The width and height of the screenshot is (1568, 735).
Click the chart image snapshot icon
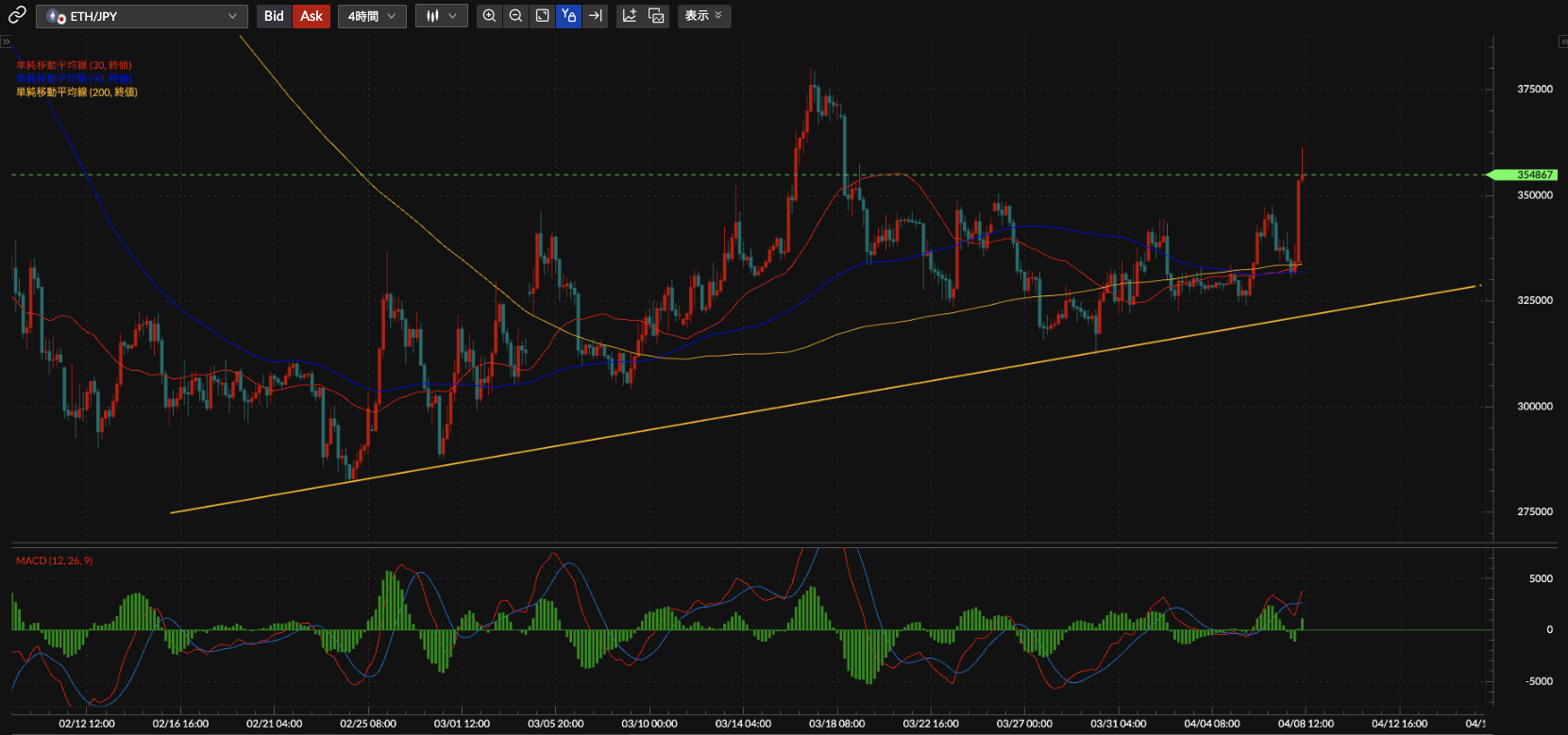pyautogui.click(x=657, y=16)
